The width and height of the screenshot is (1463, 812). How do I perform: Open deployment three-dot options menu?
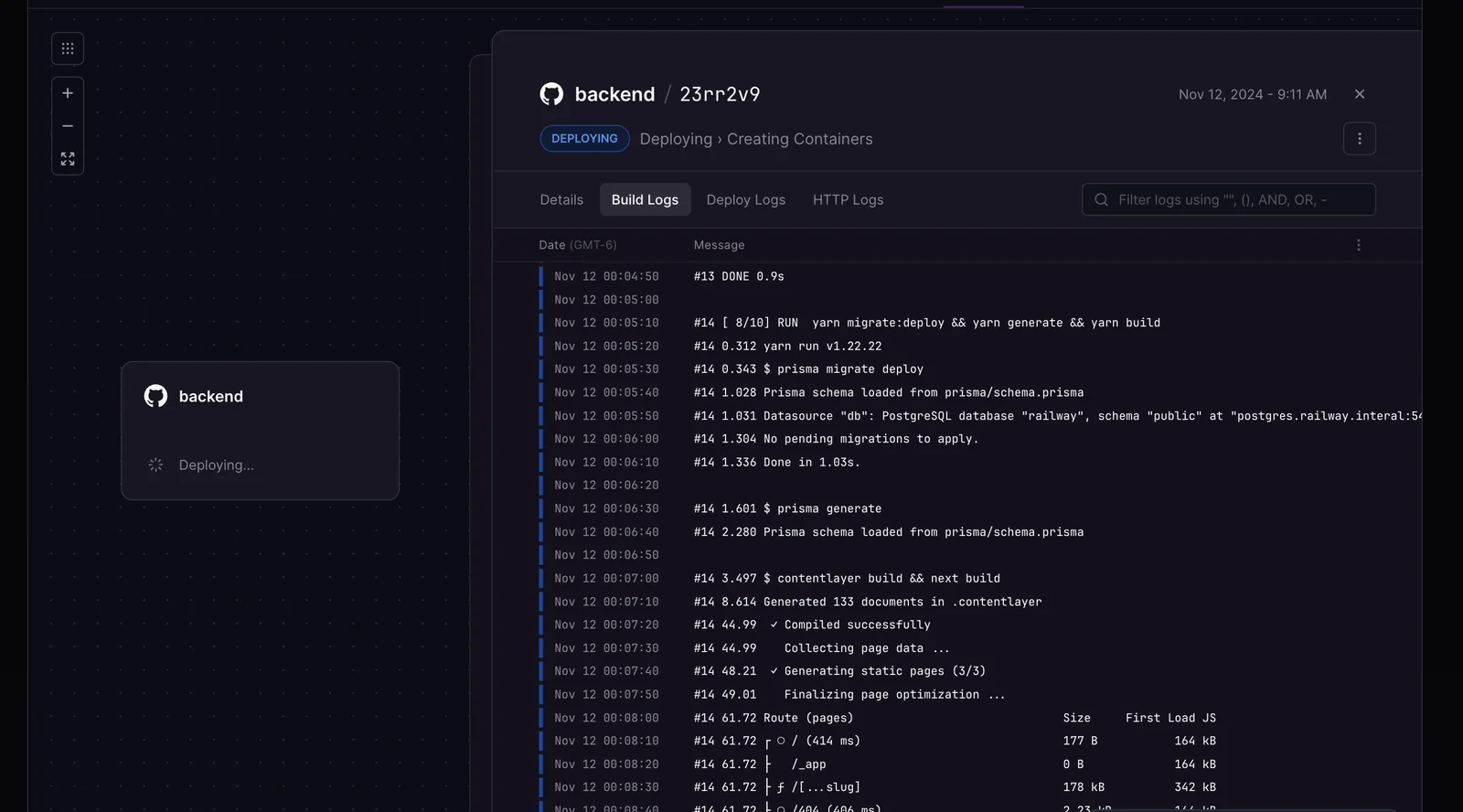click(x=1359, y=139)
